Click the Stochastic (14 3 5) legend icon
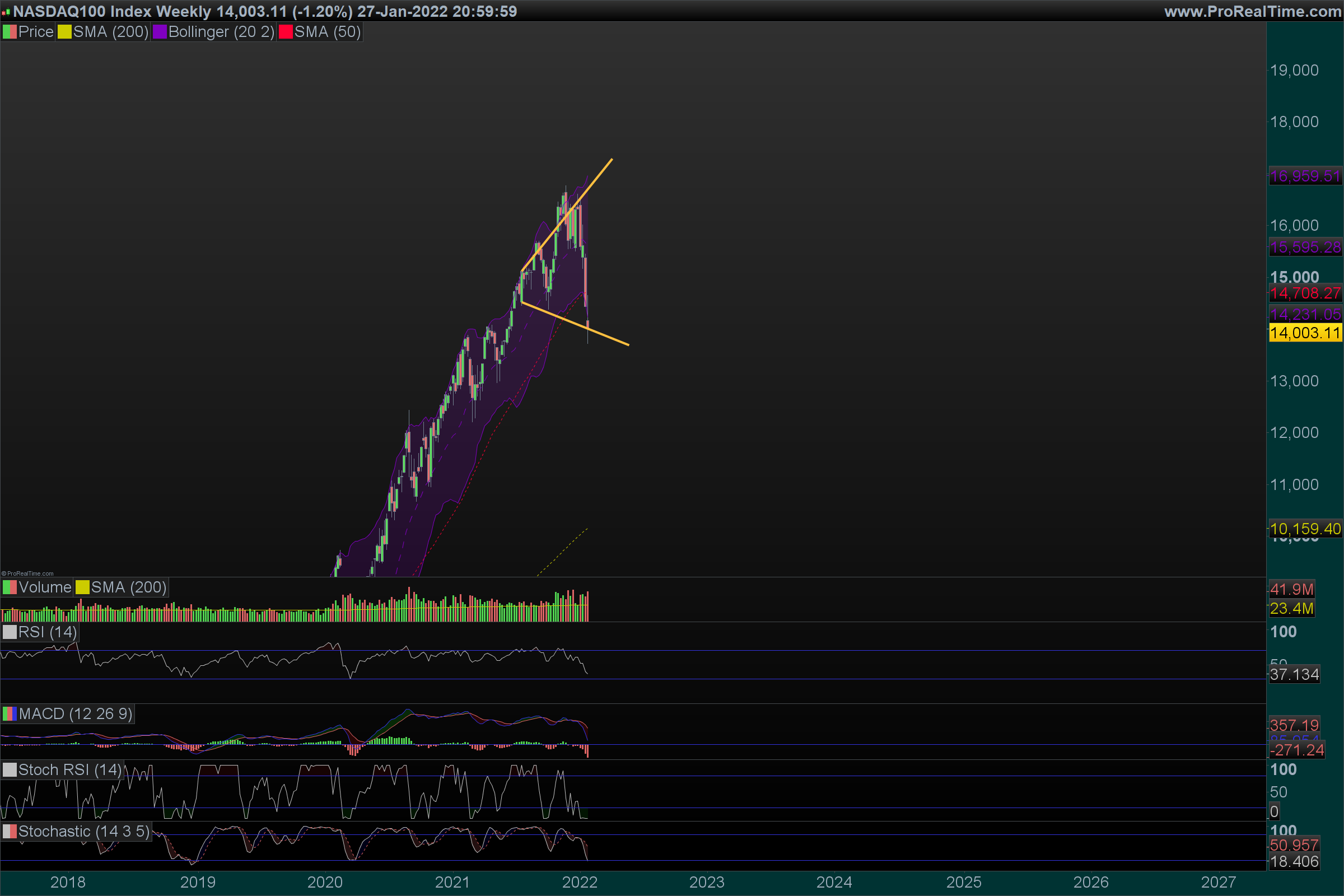Image resolution: width=1344 pixels, height=896 pixels. pos(10,832)
